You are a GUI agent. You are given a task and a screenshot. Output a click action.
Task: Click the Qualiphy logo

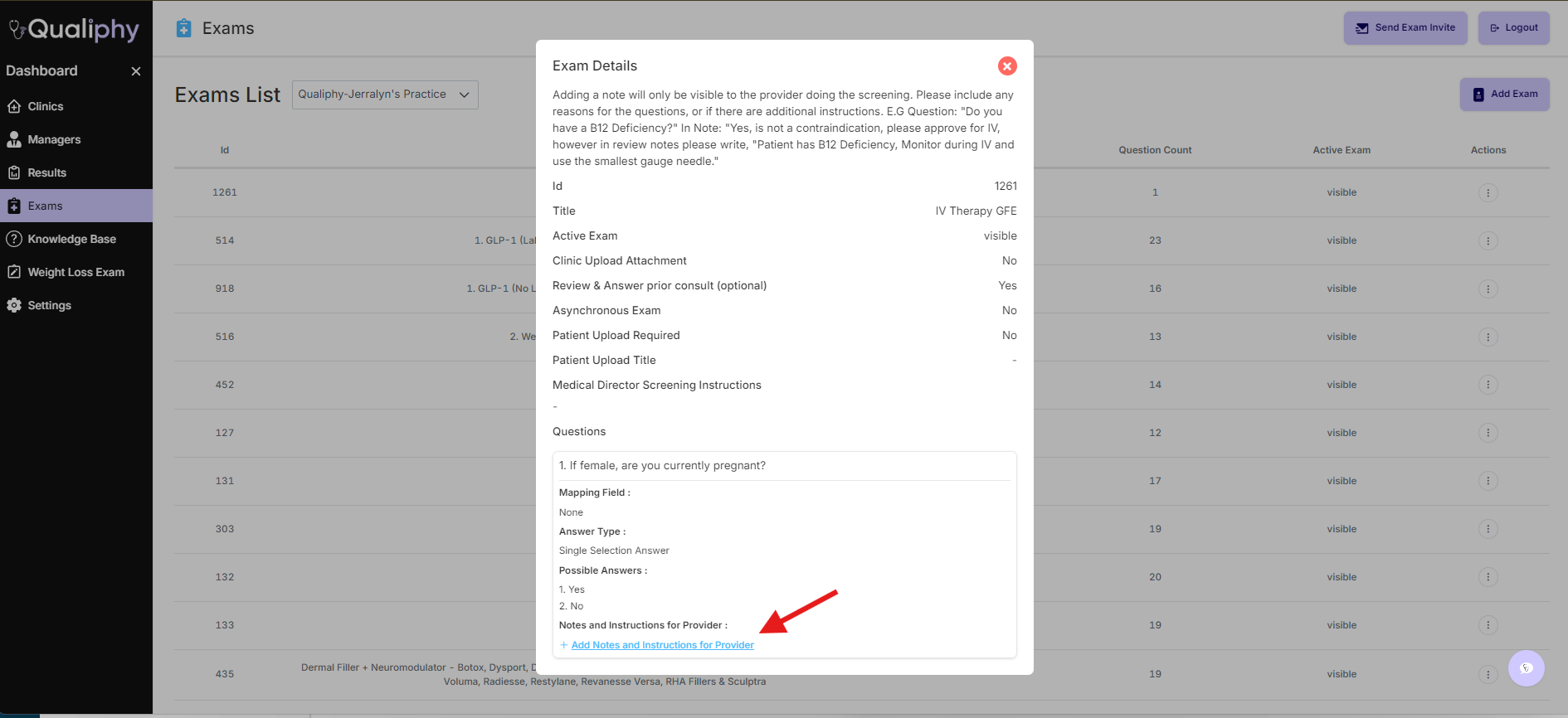point(75,30)
